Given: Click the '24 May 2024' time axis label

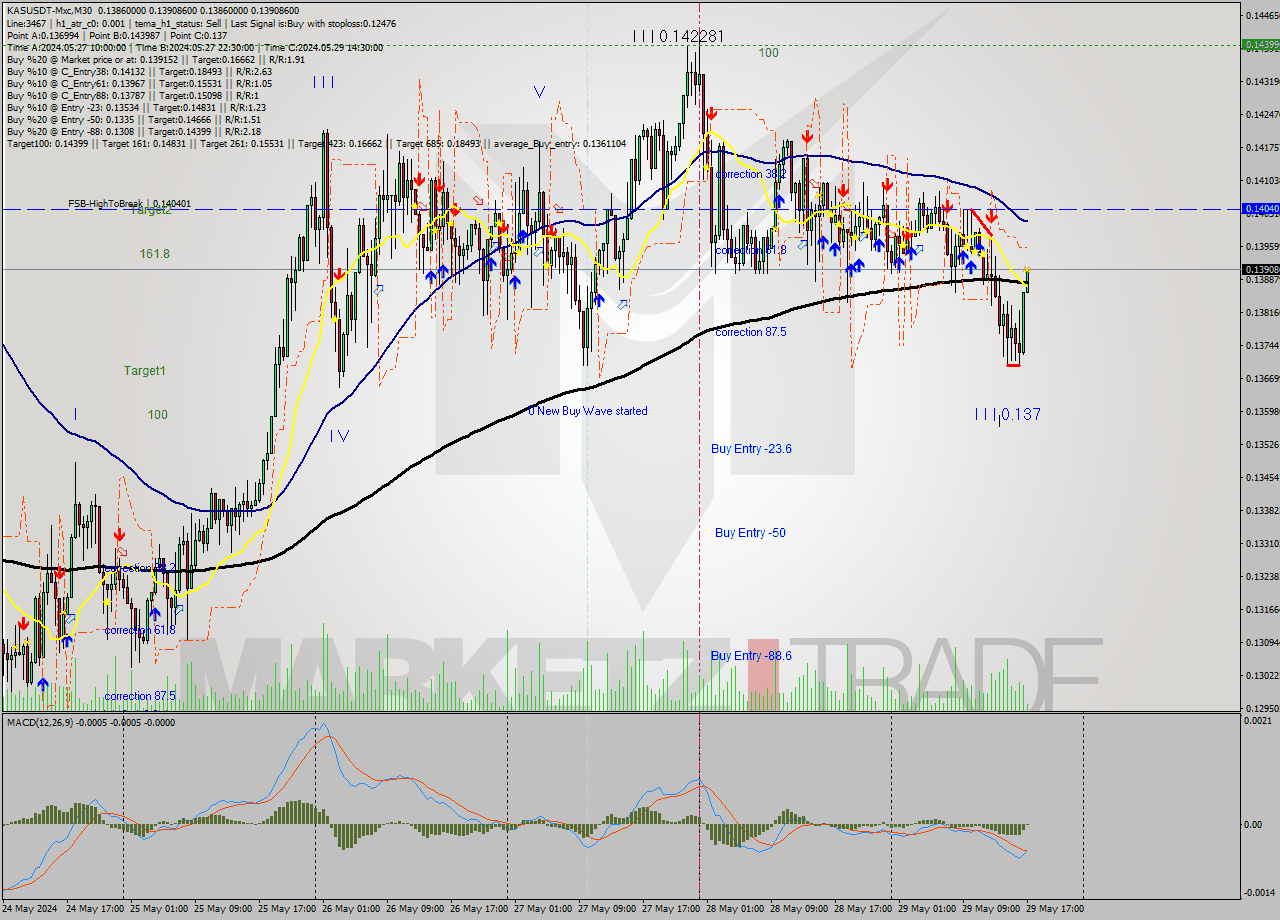Looking at the screenshot, I should 31,909.
